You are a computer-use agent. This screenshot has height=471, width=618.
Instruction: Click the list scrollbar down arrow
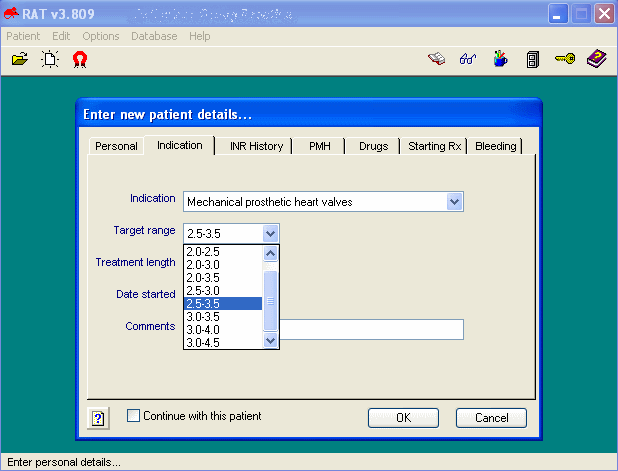(x=270, y=340)
